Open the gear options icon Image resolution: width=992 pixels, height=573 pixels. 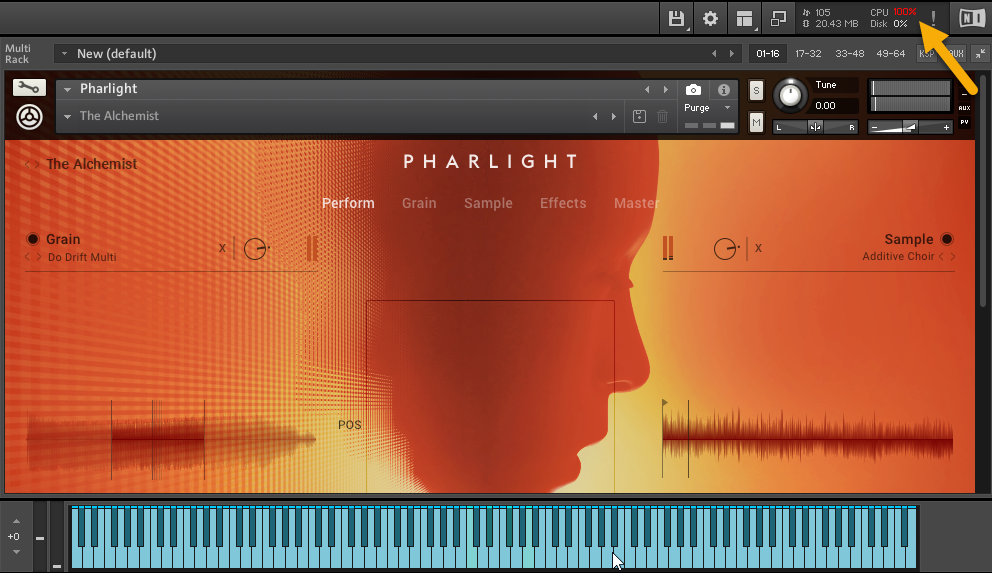(x=710, y=18)
